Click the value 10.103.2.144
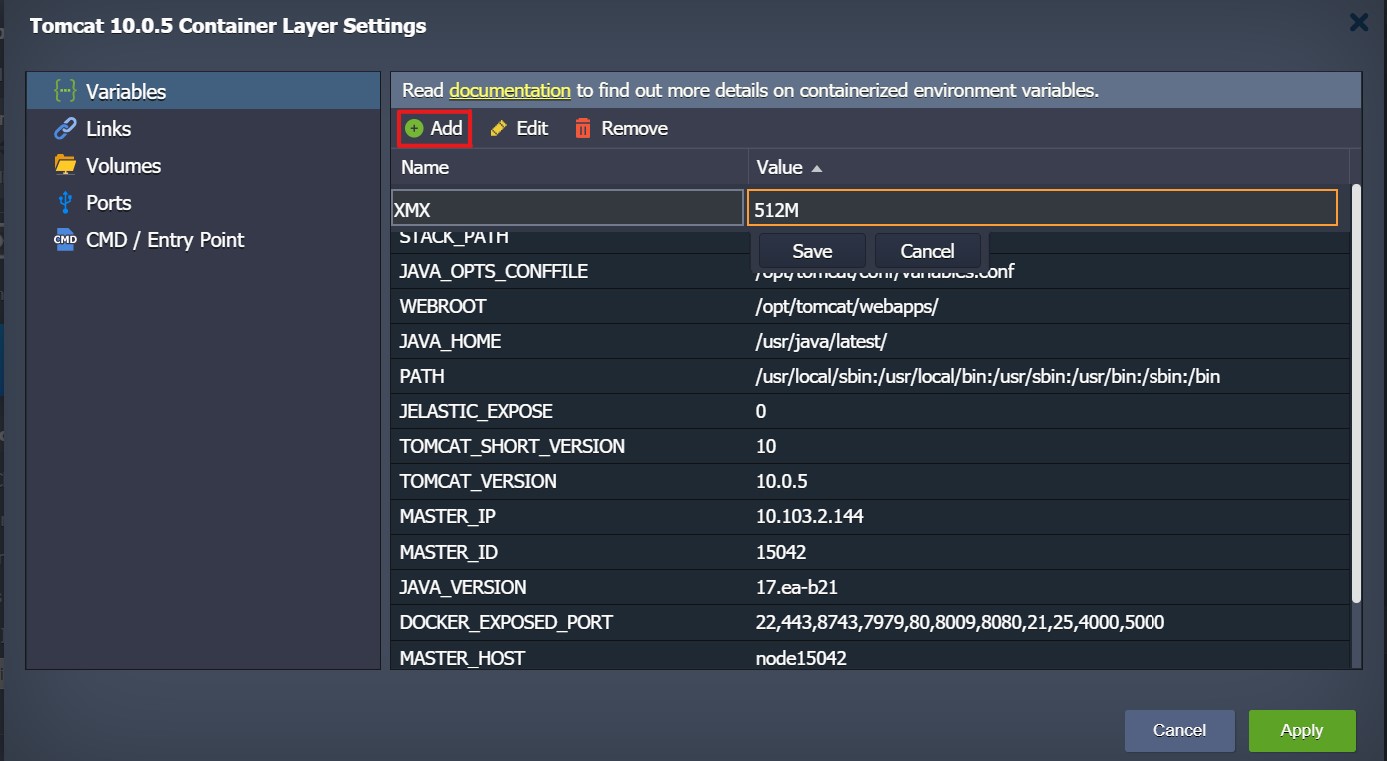The height and width of the screenshot is (761, 1387). coord(810,517)
